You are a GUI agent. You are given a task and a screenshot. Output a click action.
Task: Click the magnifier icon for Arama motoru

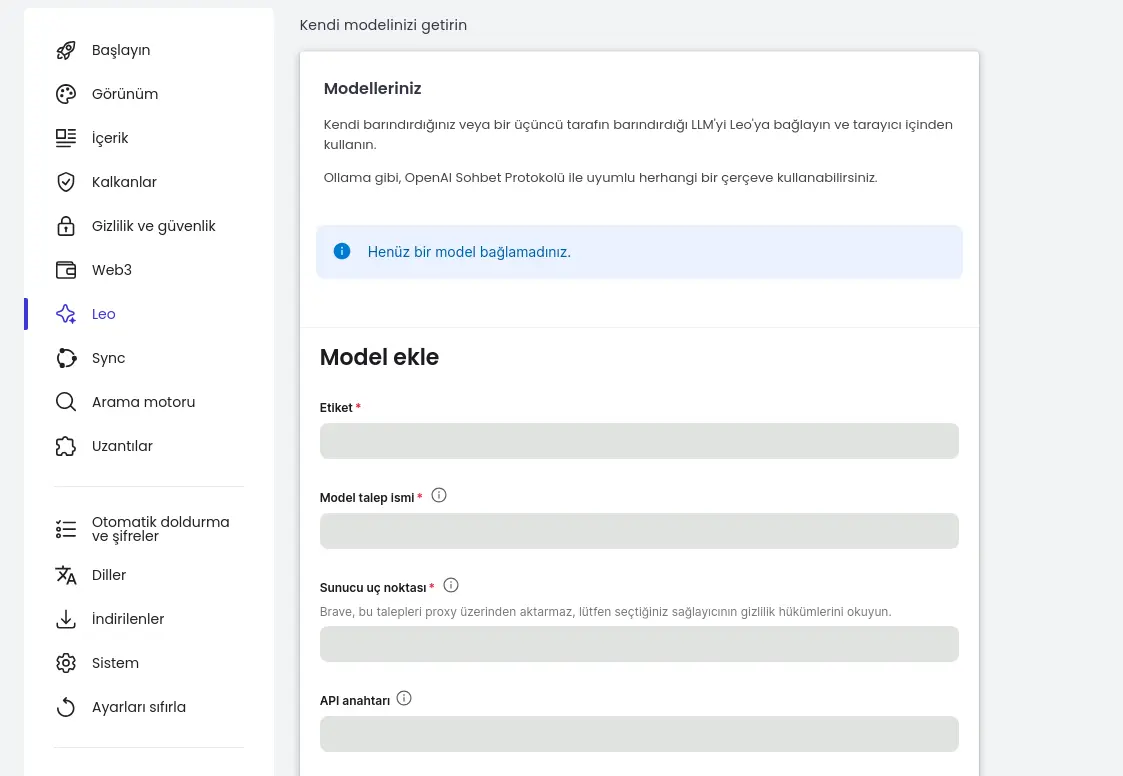[66, 402]
